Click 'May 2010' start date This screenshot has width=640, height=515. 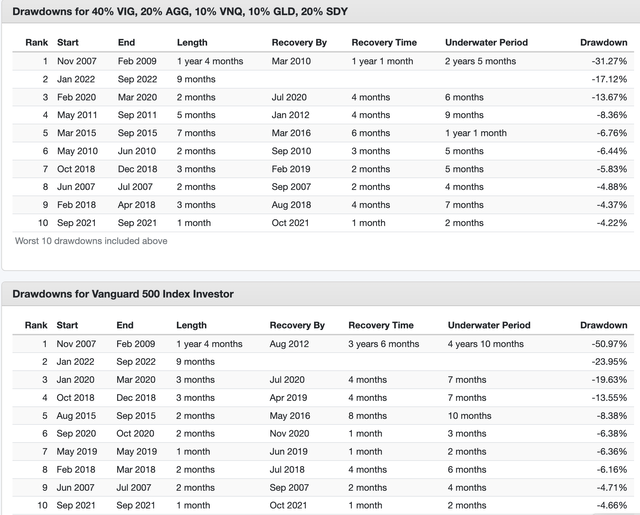point(78,151)
